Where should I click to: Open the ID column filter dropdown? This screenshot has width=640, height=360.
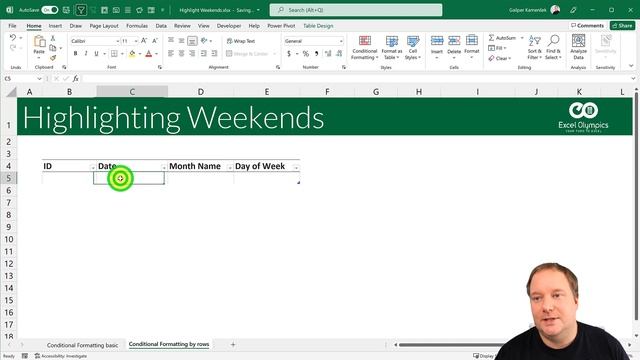92,167
